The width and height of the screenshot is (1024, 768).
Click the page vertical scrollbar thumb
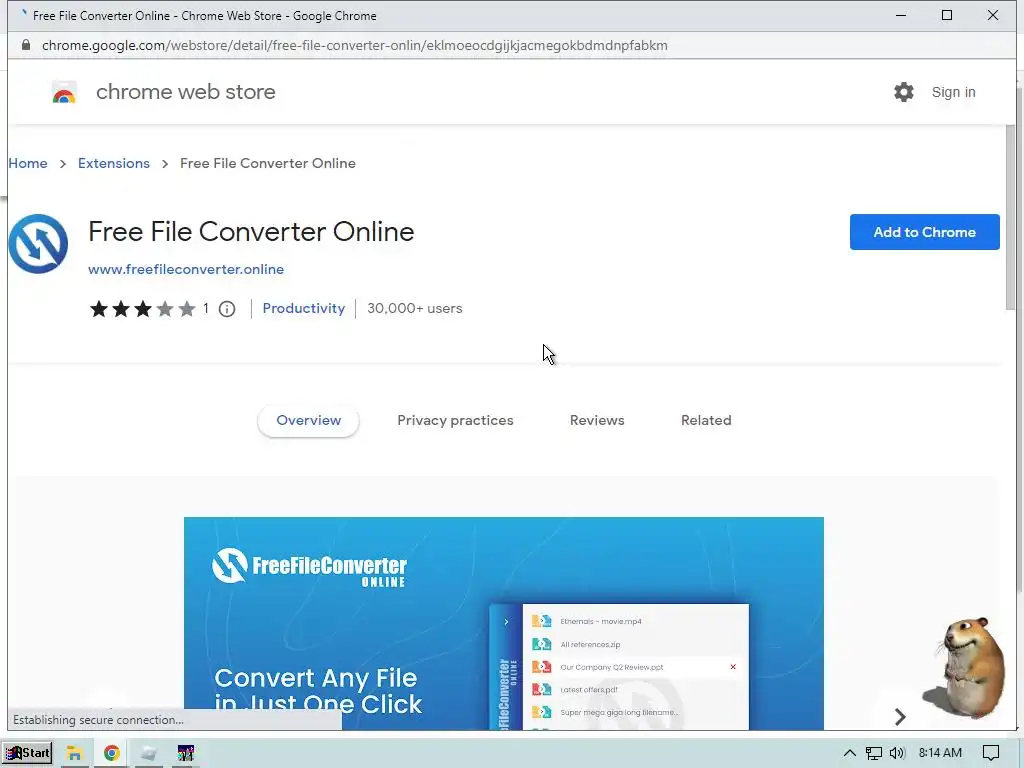click(x=1011, y=217)
